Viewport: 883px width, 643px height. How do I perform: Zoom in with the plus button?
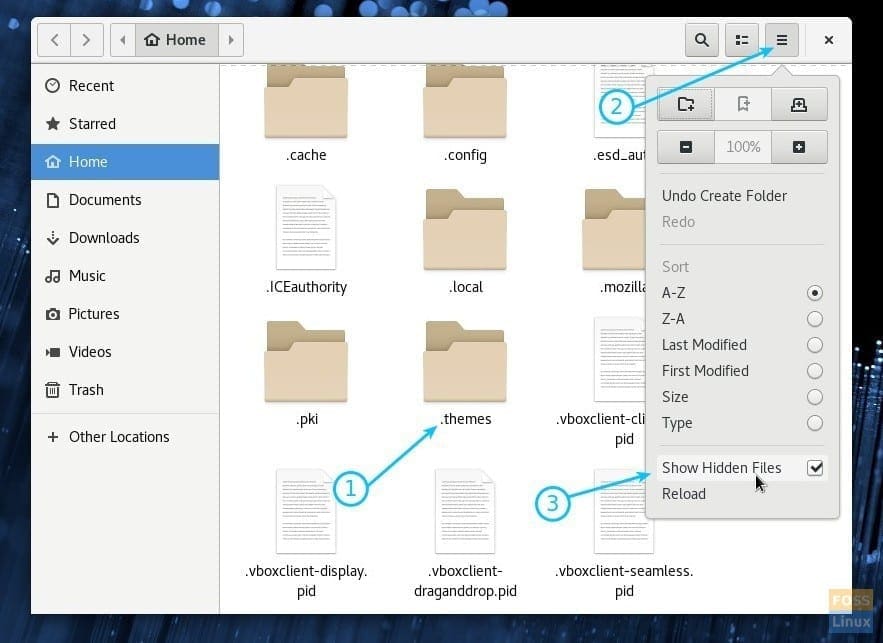(799, 147)
